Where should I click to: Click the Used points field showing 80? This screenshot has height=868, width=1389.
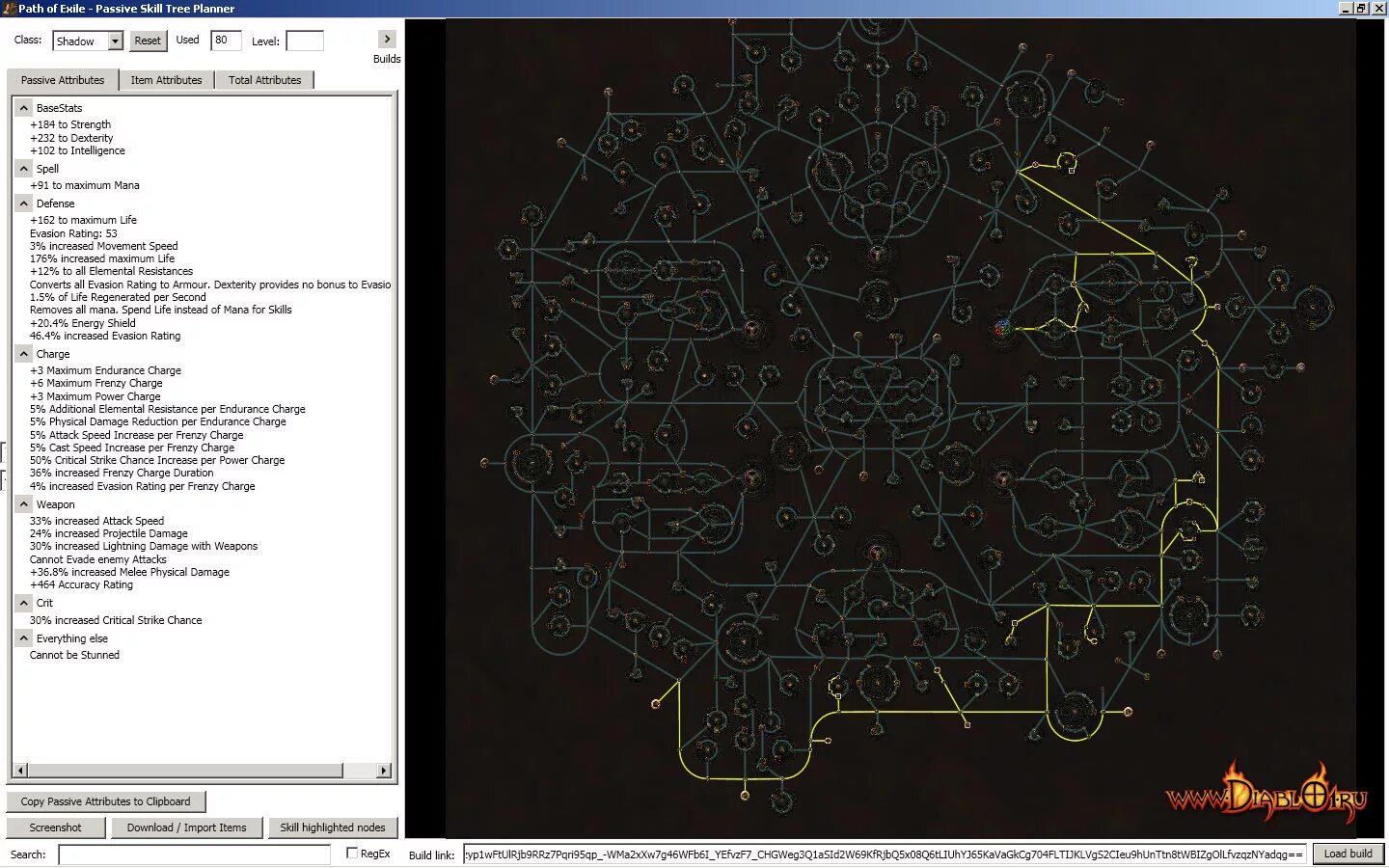tap(226, 41)
